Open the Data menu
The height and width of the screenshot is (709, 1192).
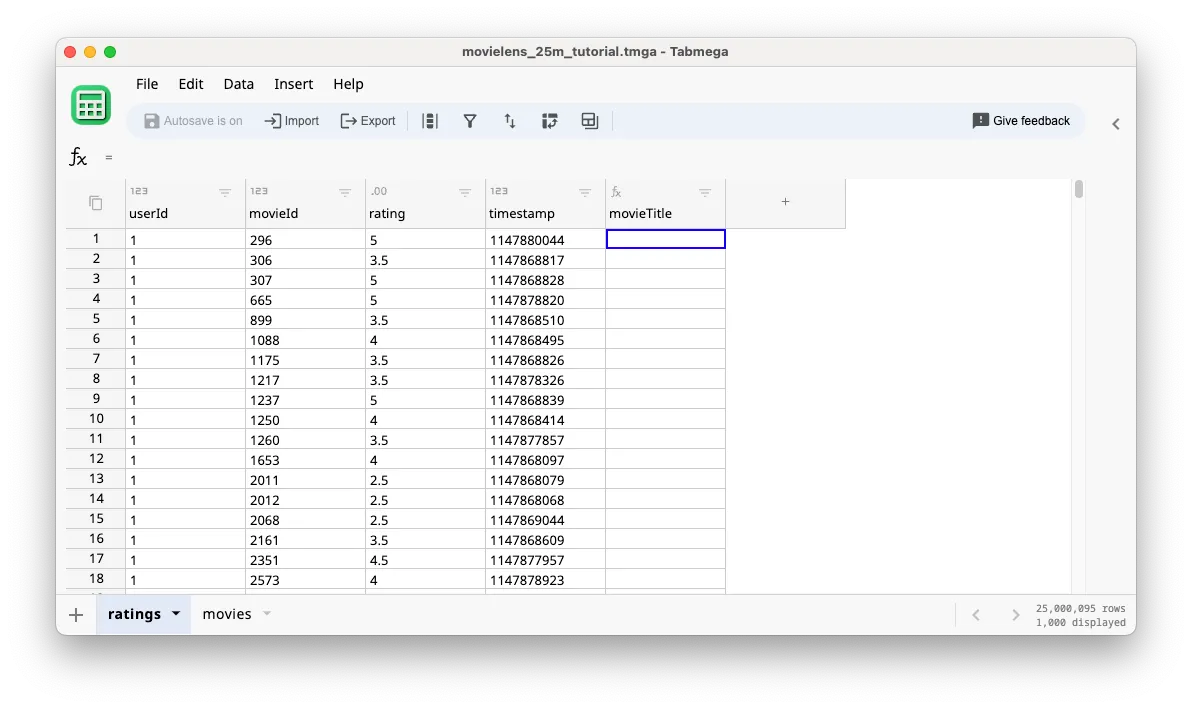coord(238,84)
